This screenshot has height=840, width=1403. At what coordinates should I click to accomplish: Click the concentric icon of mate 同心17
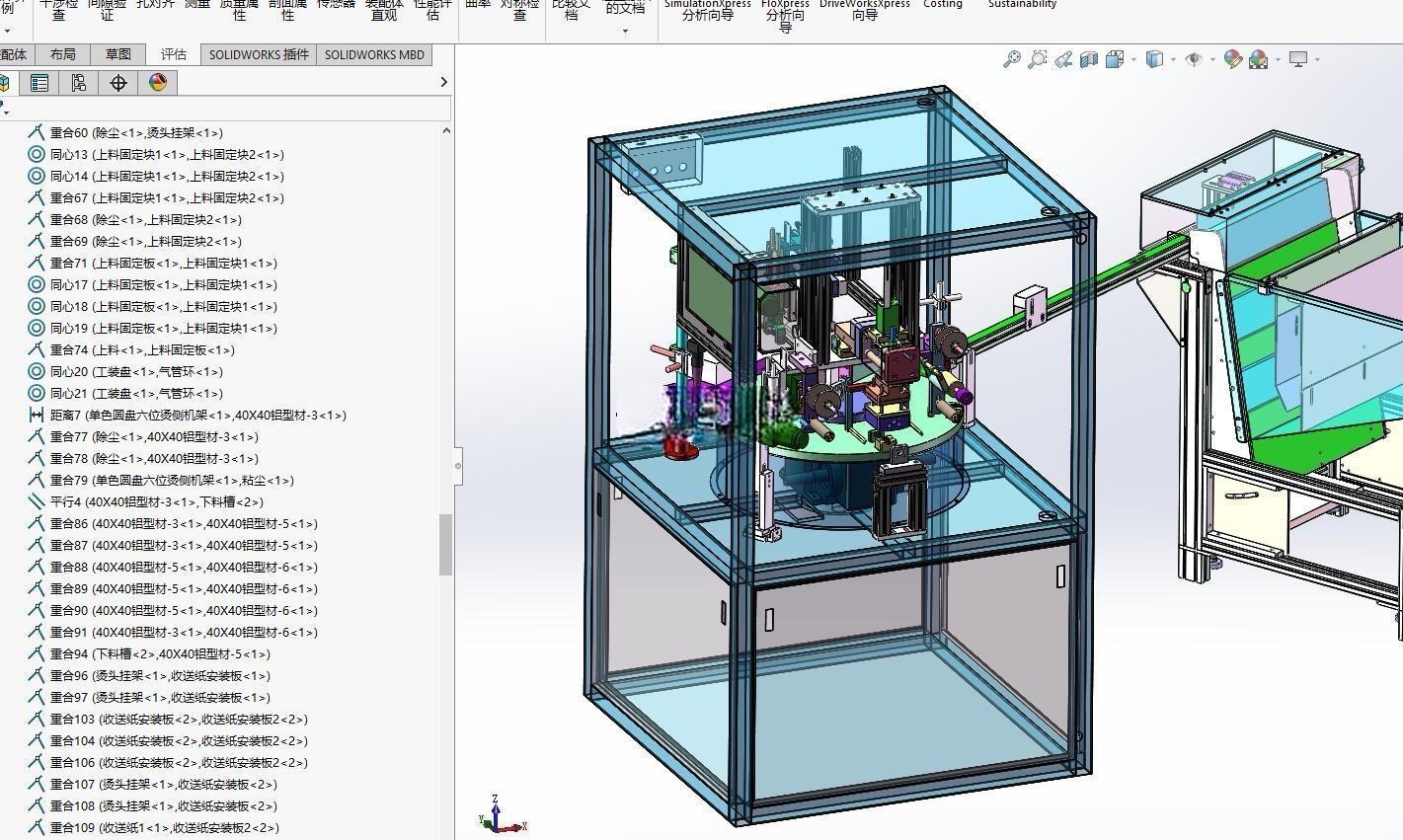[x=37, y=284]
